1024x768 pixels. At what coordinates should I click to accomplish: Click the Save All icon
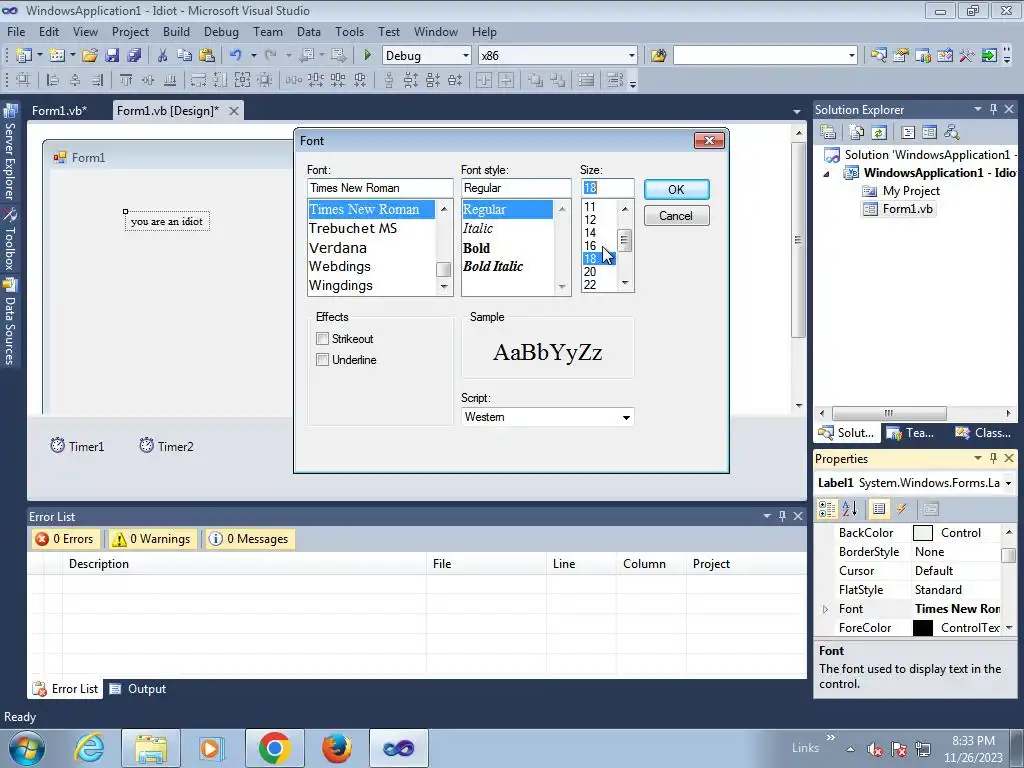tap(134, 56)
